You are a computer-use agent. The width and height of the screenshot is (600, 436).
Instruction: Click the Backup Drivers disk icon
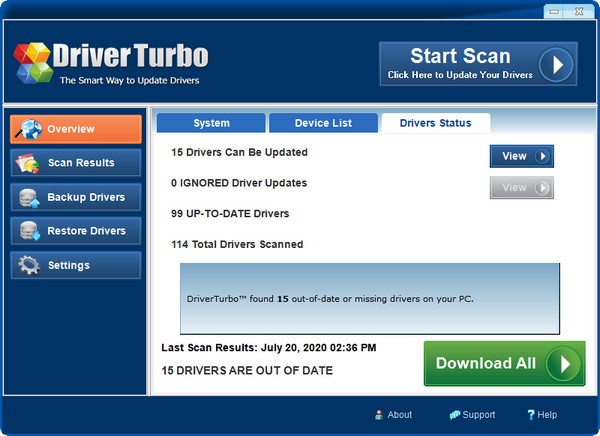(x=28, y=197)
